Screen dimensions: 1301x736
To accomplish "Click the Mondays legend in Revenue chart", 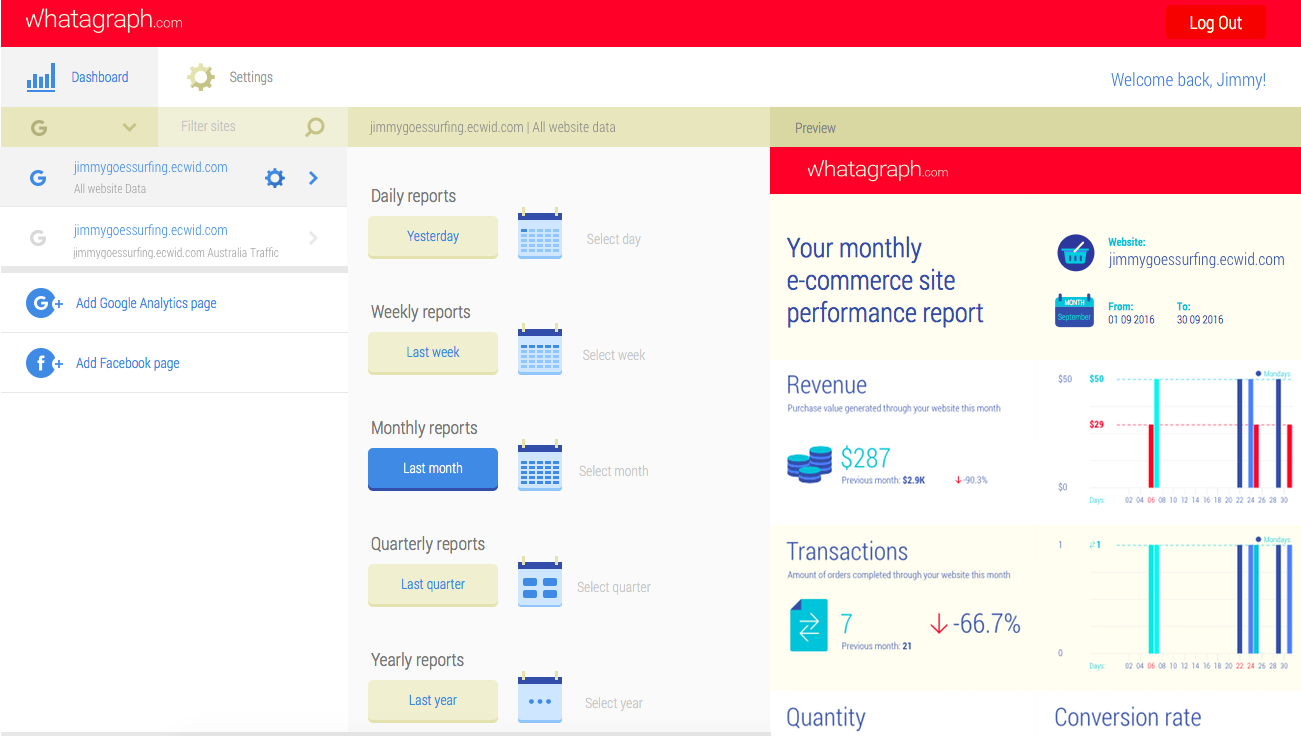I will pyautogui.click(x=1272, y=374).
